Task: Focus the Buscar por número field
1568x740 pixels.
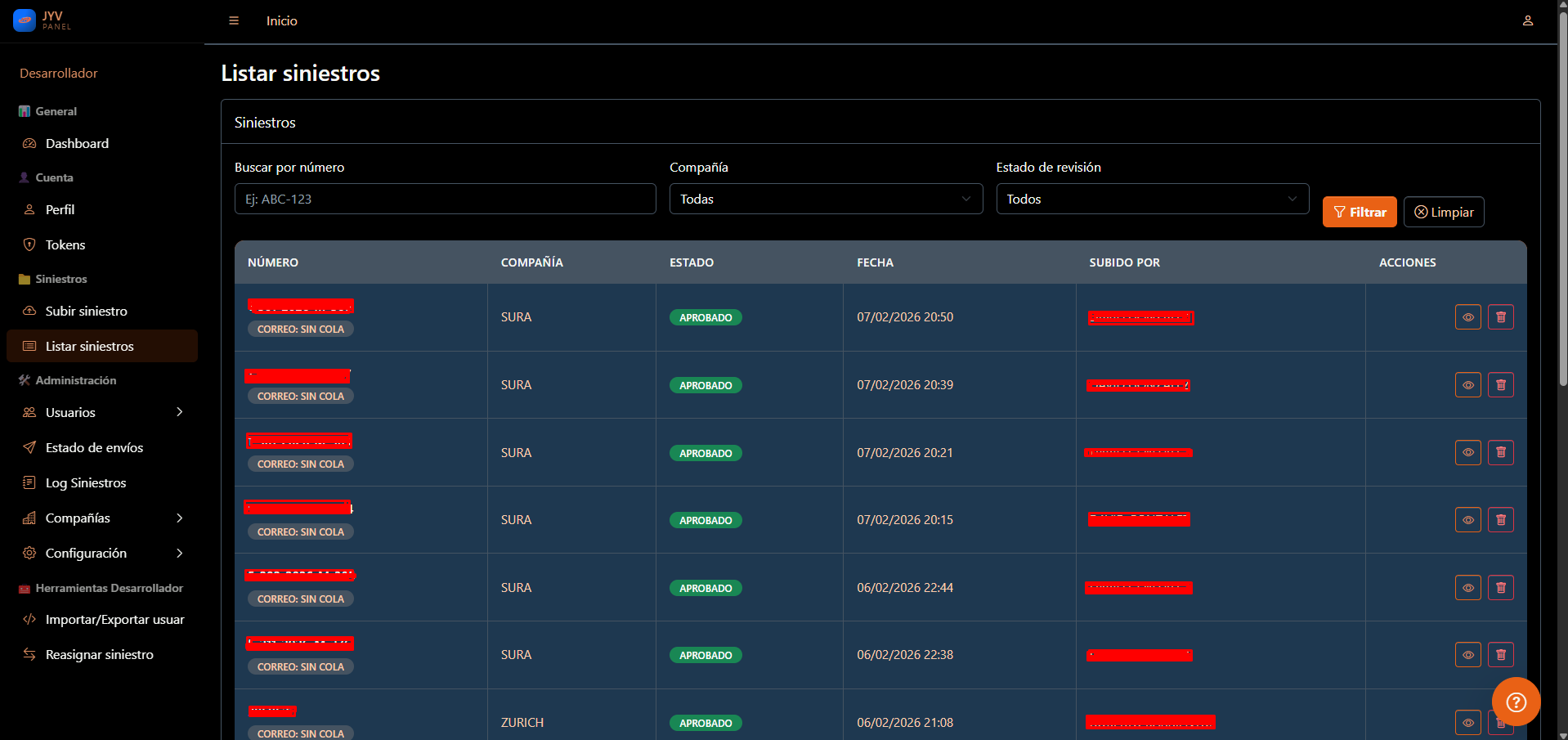Action: point(445,199)
